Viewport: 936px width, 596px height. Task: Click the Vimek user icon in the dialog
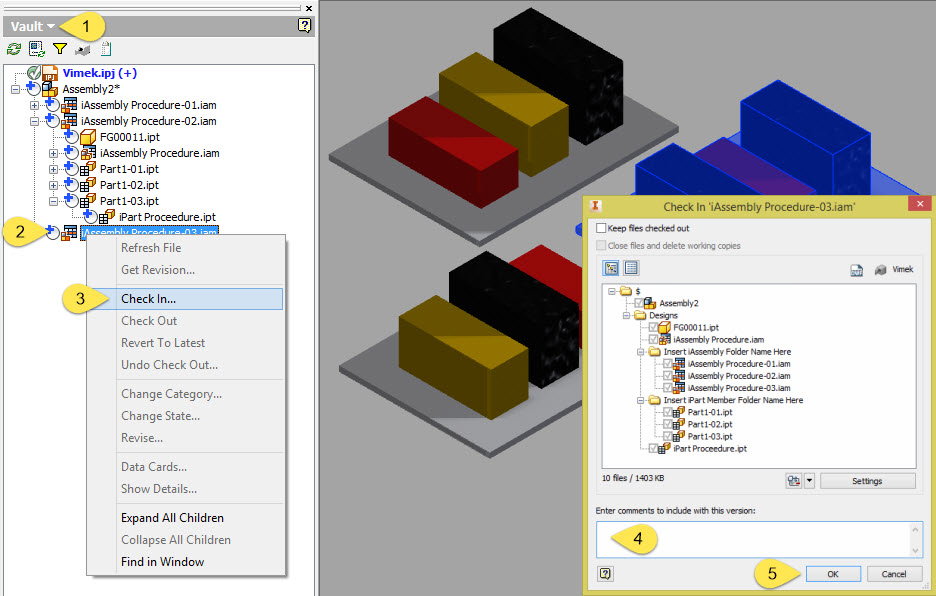click(x=881, y=269)
